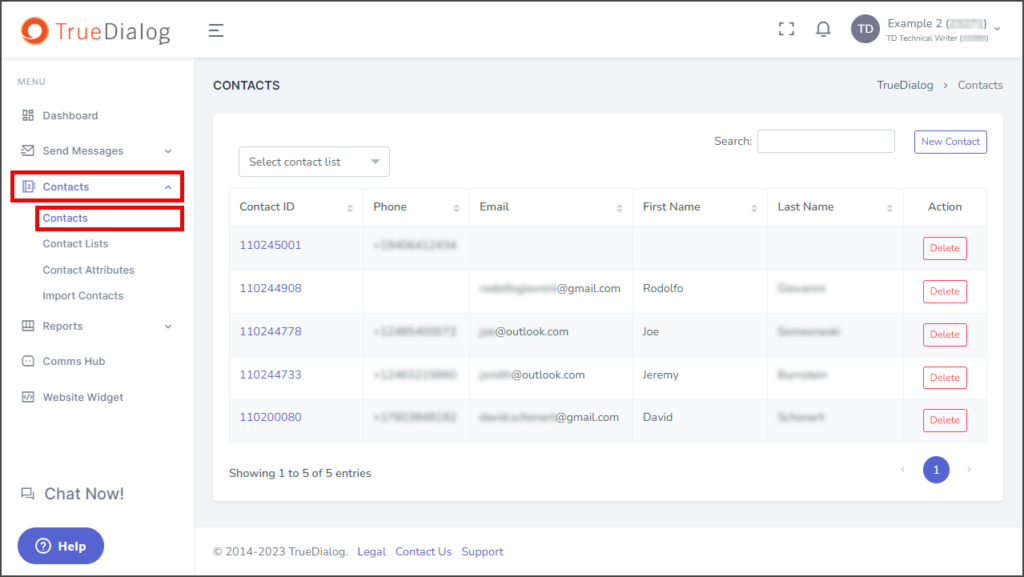Open contact ID 110244908

[270, 288]
